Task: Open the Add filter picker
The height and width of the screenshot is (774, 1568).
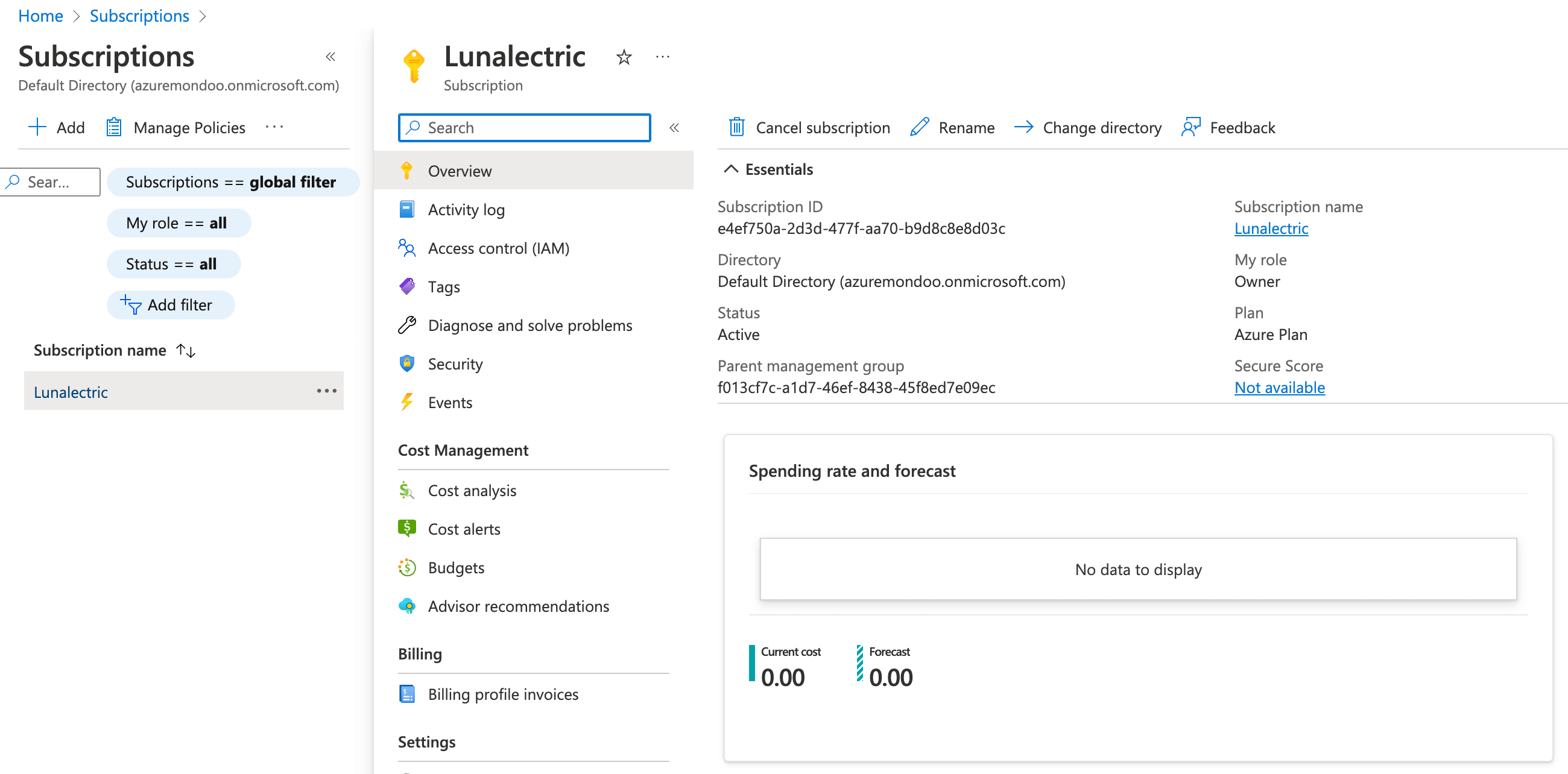Action: pos(171,304)
